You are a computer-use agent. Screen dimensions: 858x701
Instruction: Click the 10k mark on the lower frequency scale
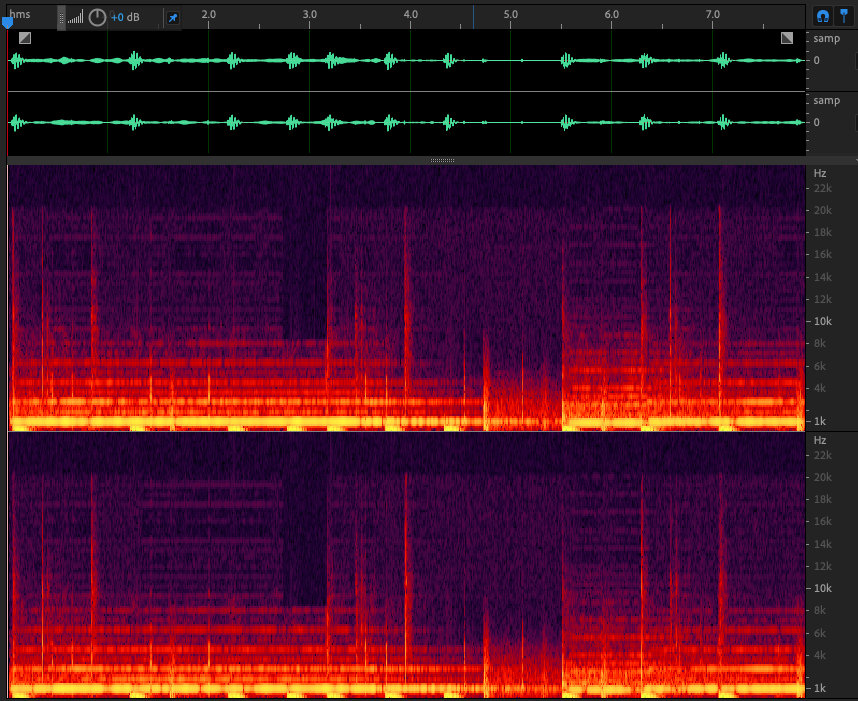click(x=823, y=588)
